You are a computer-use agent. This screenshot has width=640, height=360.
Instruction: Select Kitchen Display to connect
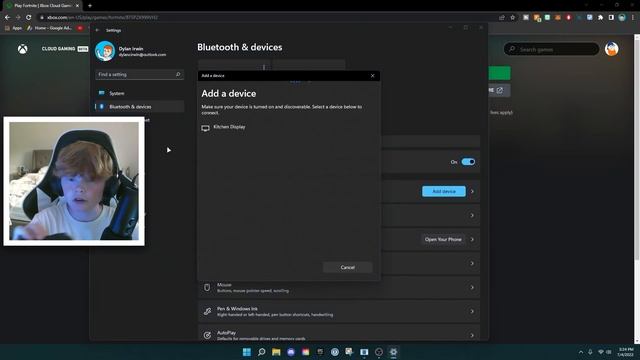tap(289, 127)
